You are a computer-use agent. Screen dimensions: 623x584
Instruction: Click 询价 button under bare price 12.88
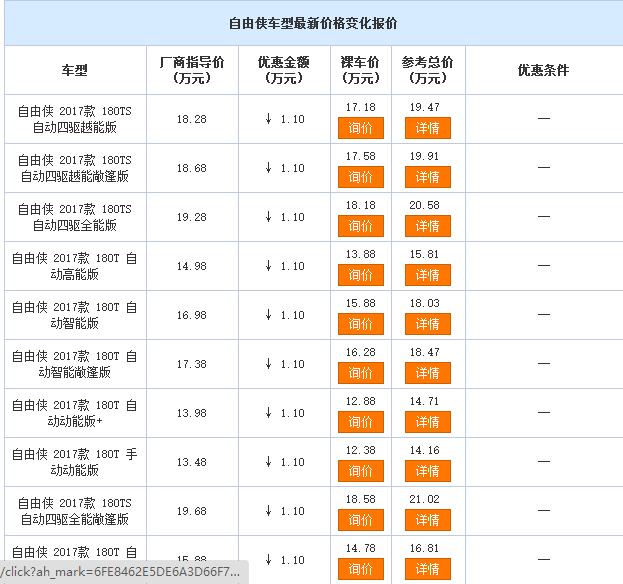361,422
